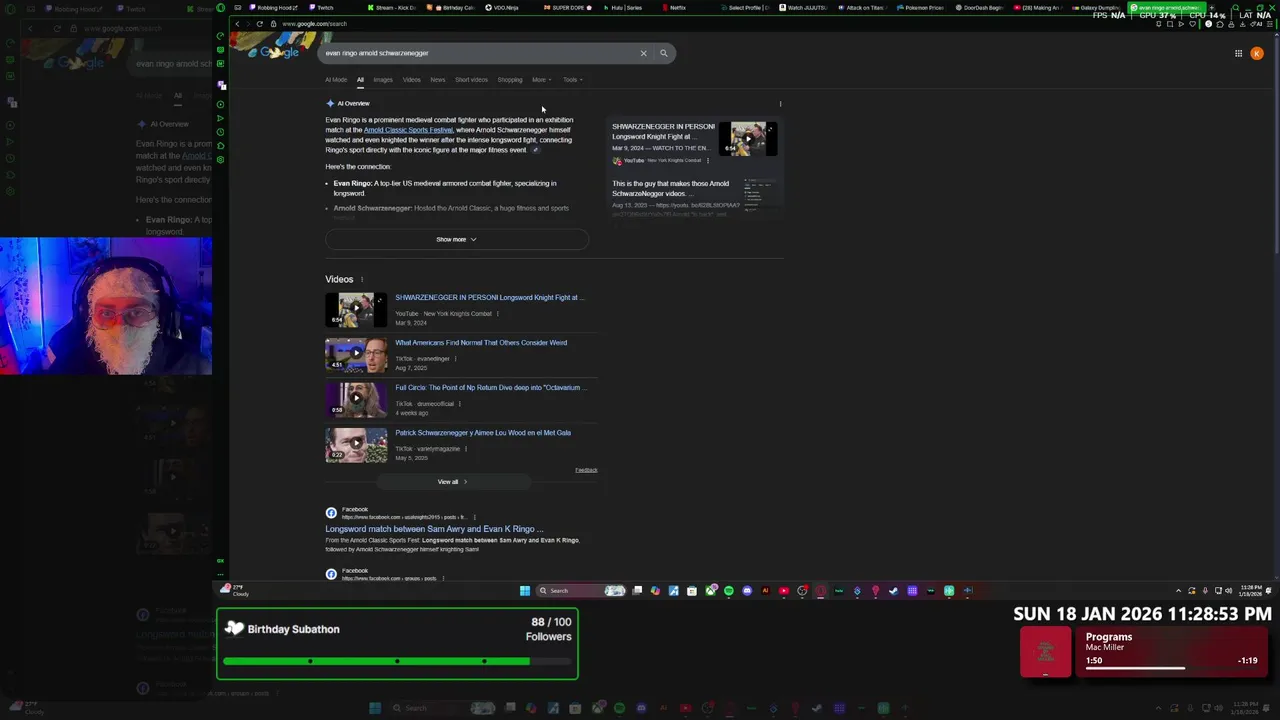Switch to AI Mode search tab
Screen dimensions: 1280x720
pos(336,80)
